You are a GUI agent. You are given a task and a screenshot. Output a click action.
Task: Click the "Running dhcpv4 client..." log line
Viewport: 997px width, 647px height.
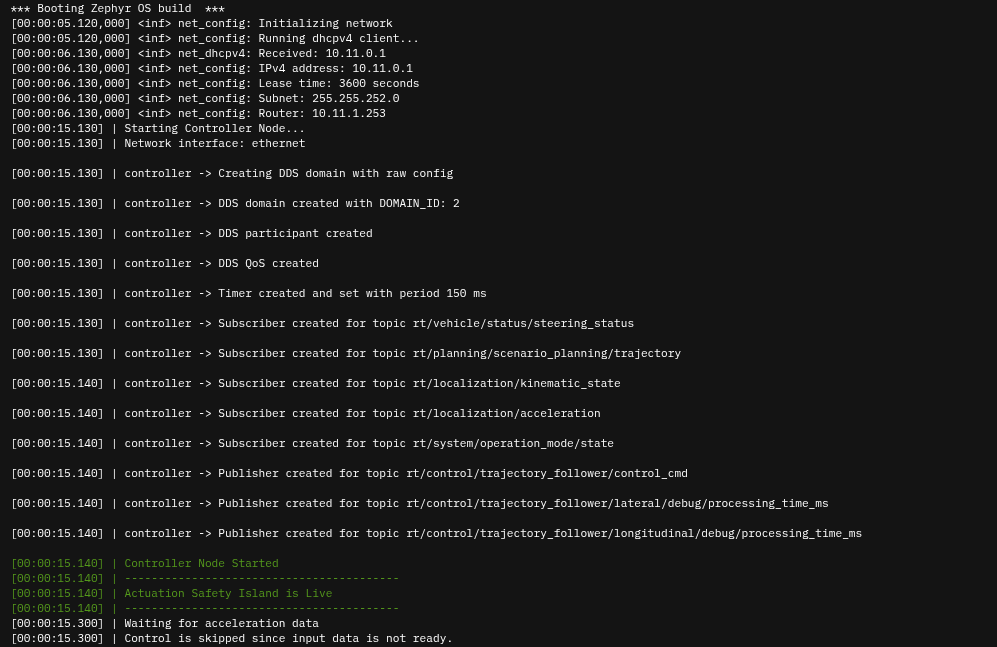214,38
